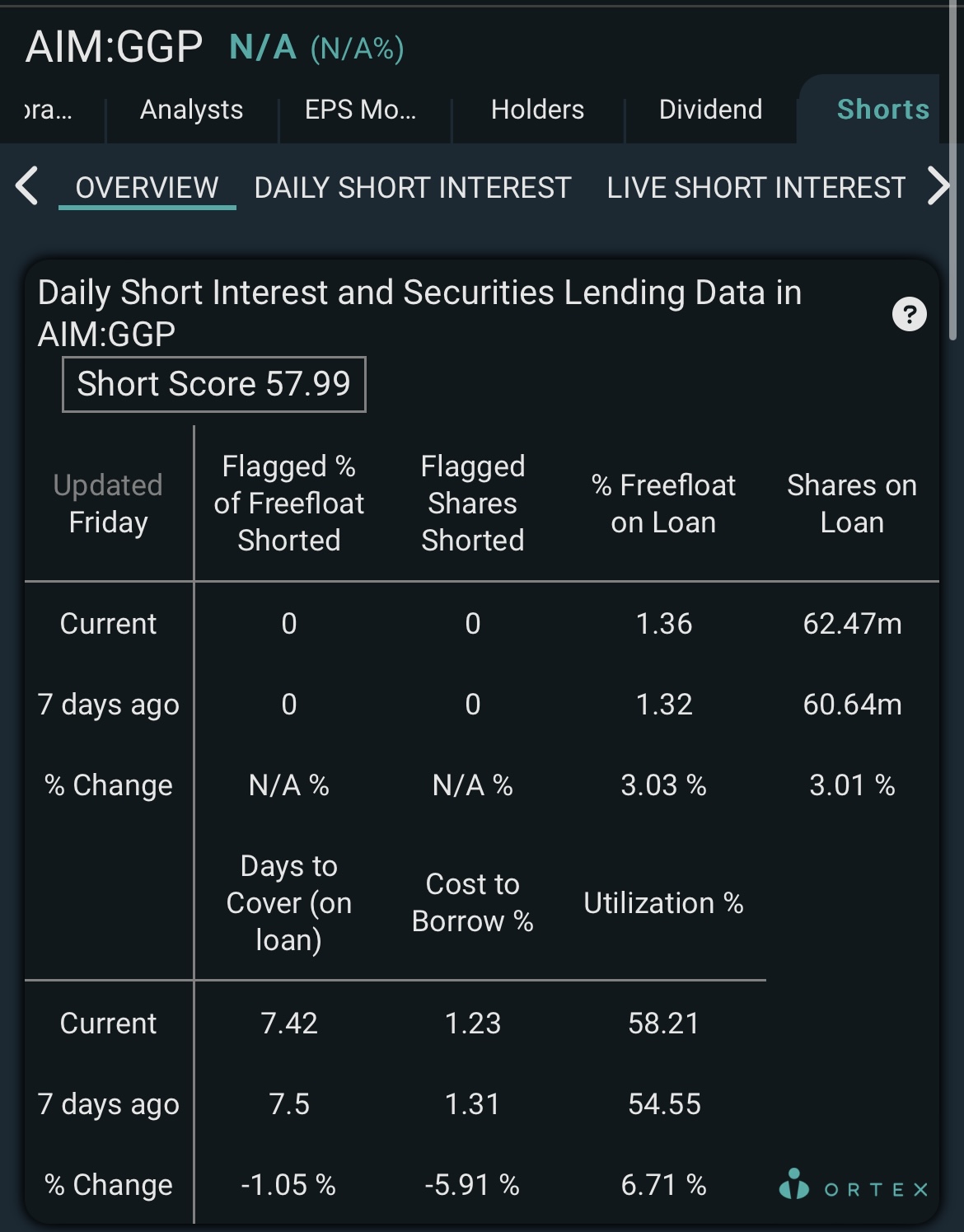Screen dimensions: 964x1232
Task: Click right chevron arrow in sub-navigation
Action: [938, 185]
